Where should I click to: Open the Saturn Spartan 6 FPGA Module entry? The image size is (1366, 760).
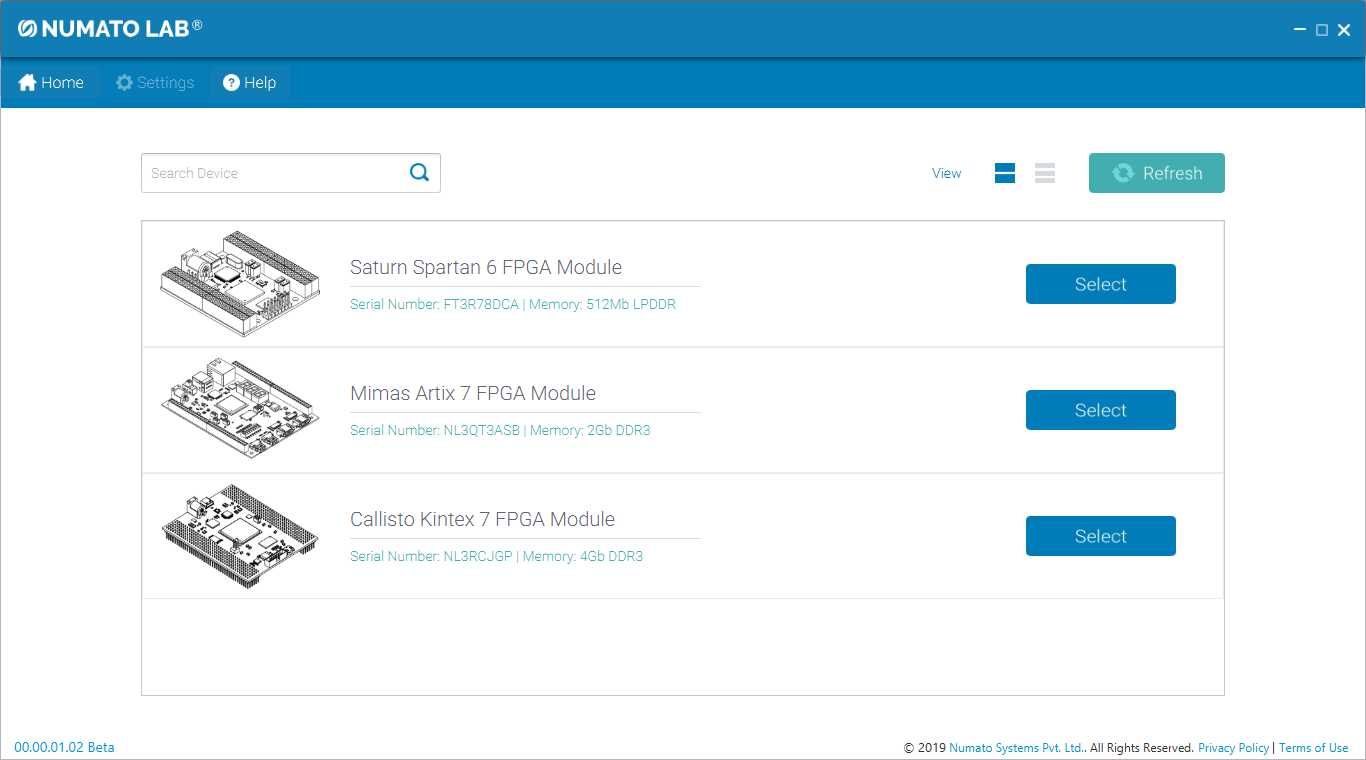point(1100,283)
